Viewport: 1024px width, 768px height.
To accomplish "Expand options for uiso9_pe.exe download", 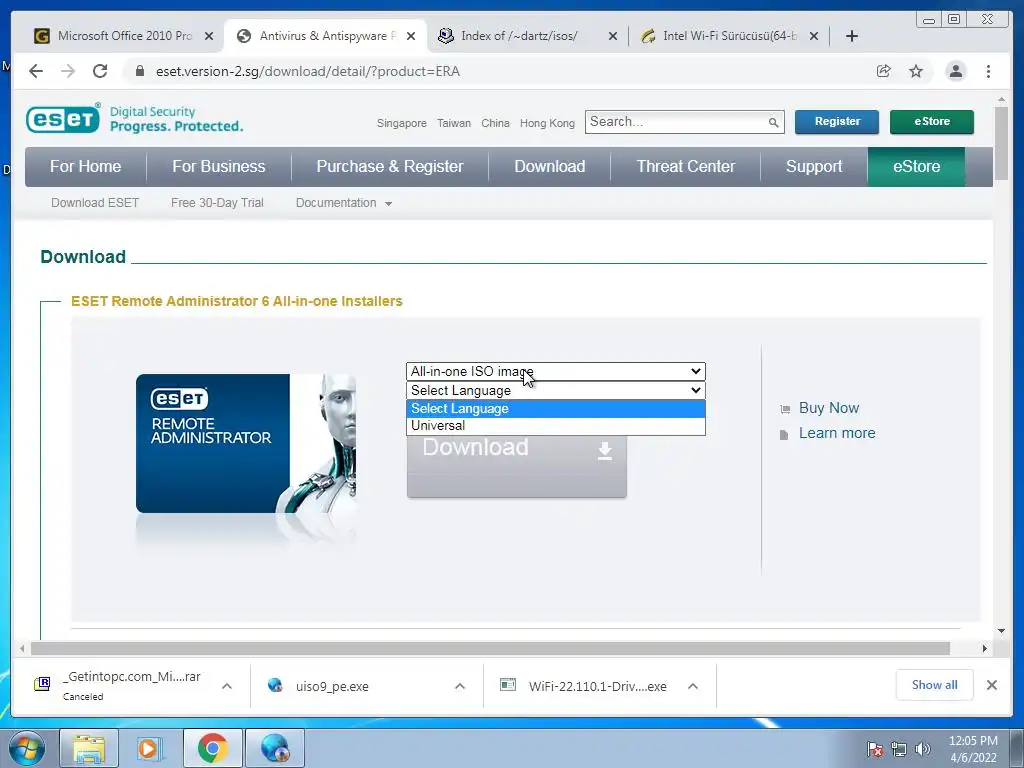I will click(460, 686).
